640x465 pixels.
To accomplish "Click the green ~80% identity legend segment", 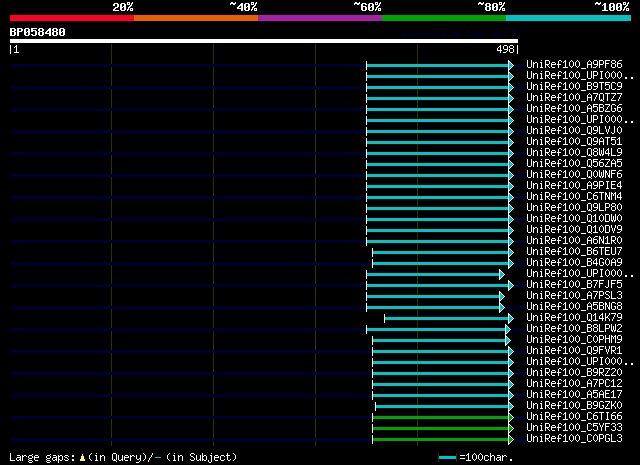I will click(444, 18).
